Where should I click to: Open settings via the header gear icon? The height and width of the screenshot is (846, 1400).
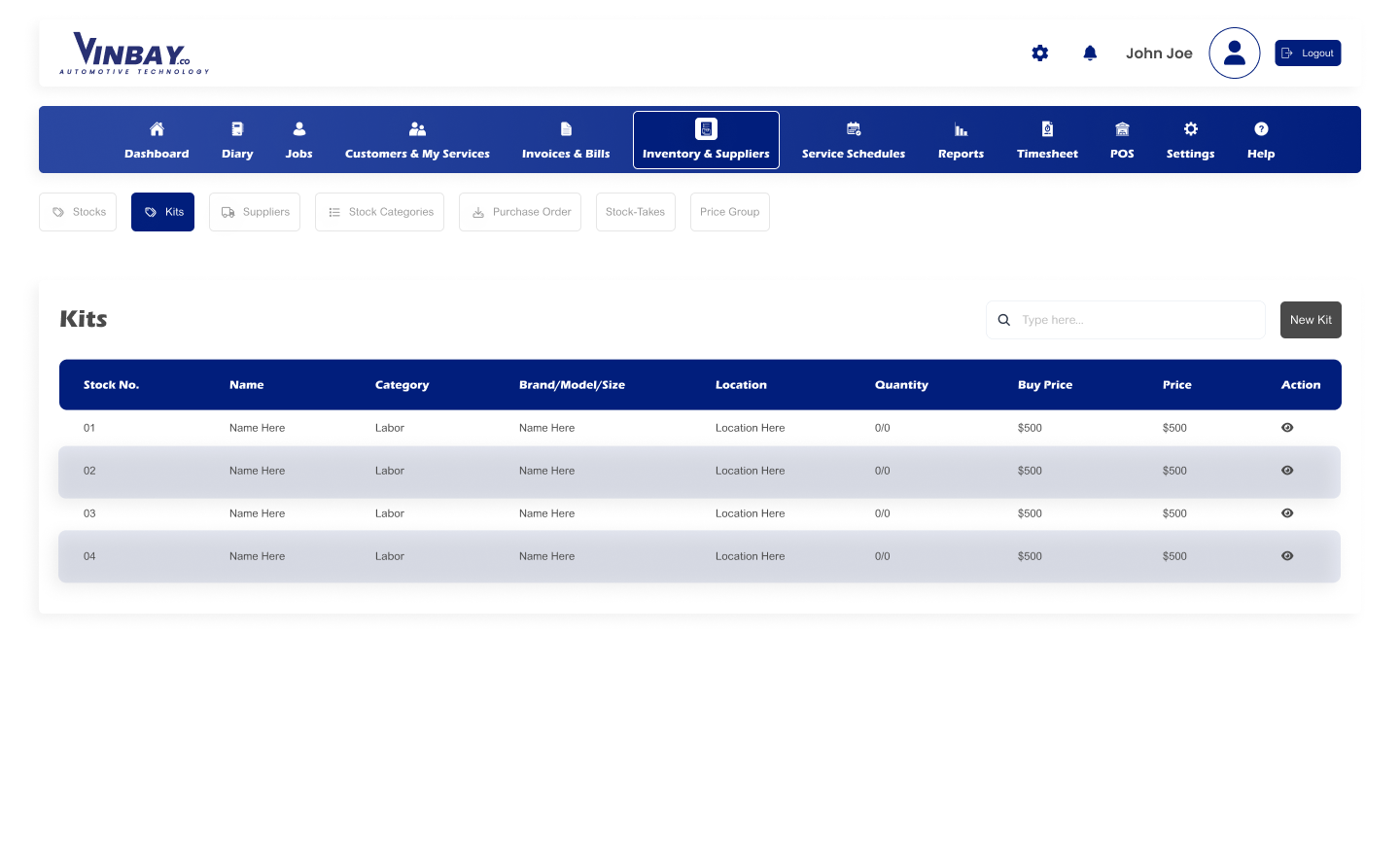(1040, 53)
